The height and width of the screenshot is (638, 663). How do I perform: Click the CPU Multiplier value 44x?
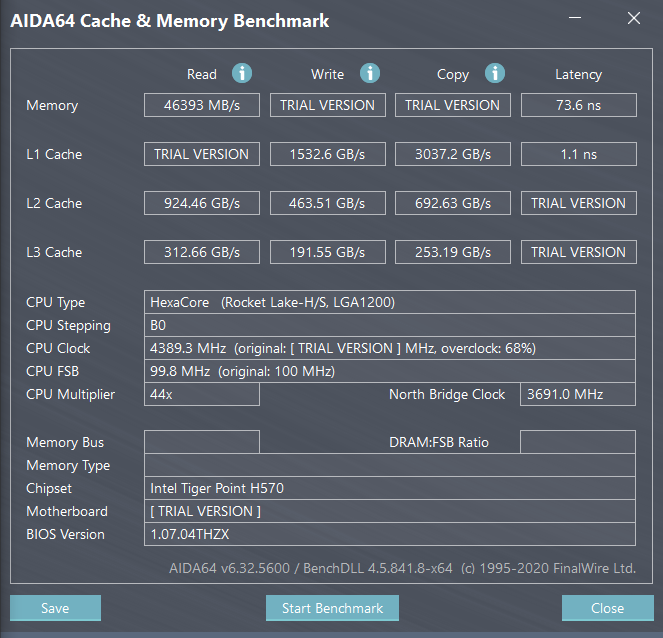(202, 394)
